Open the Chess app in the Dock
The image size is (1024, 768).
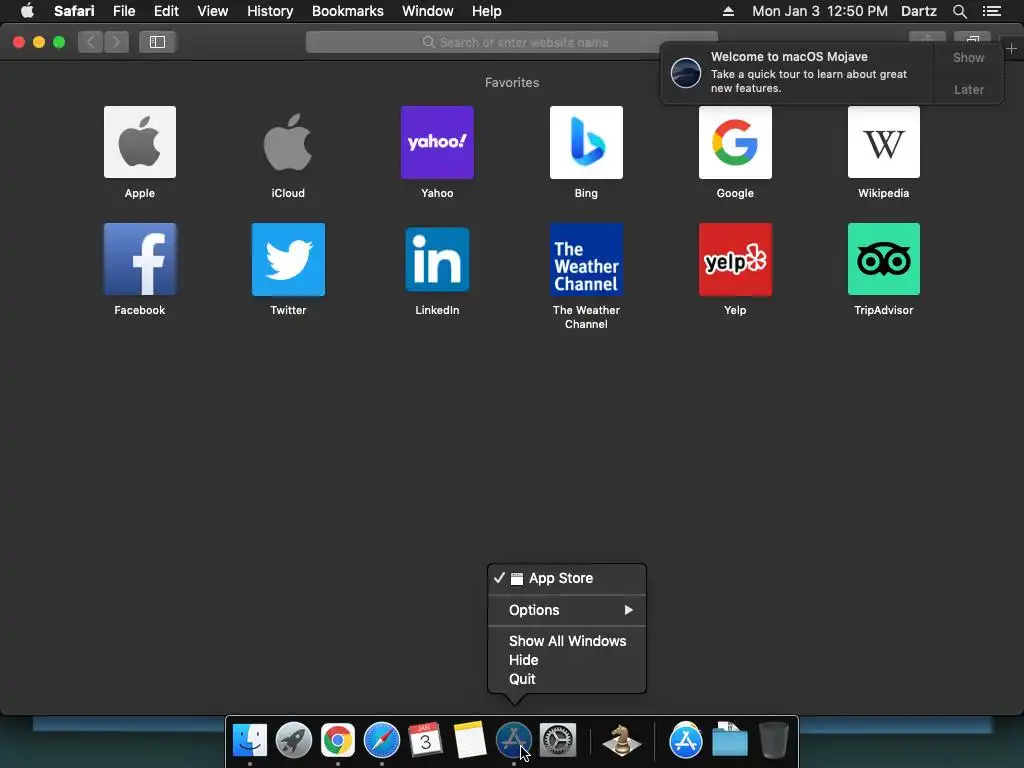[x=621, y=740]
